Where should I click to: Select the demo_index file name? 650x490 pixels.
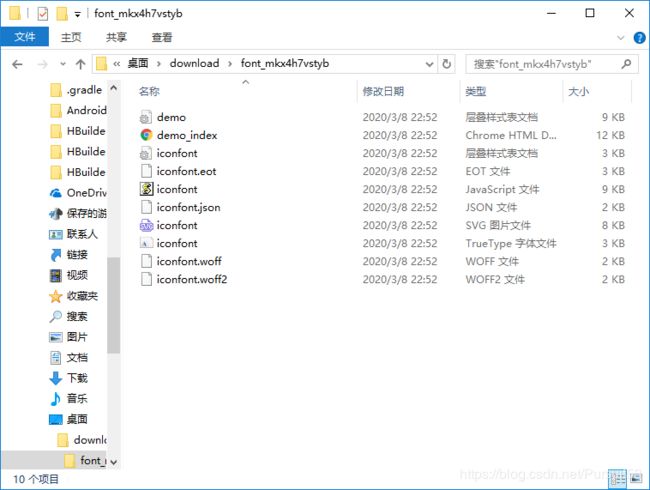pyautogui.click(x=187, y=136)
